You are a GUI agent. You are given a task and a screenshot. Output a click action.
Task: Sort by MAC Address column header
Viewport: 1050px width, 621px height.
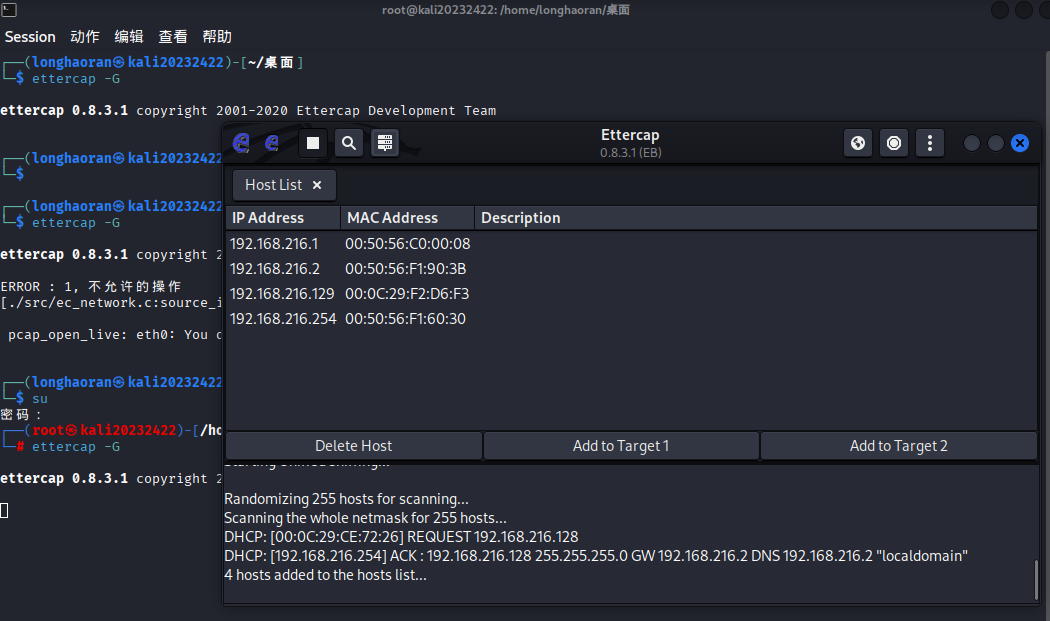point(408,218)
